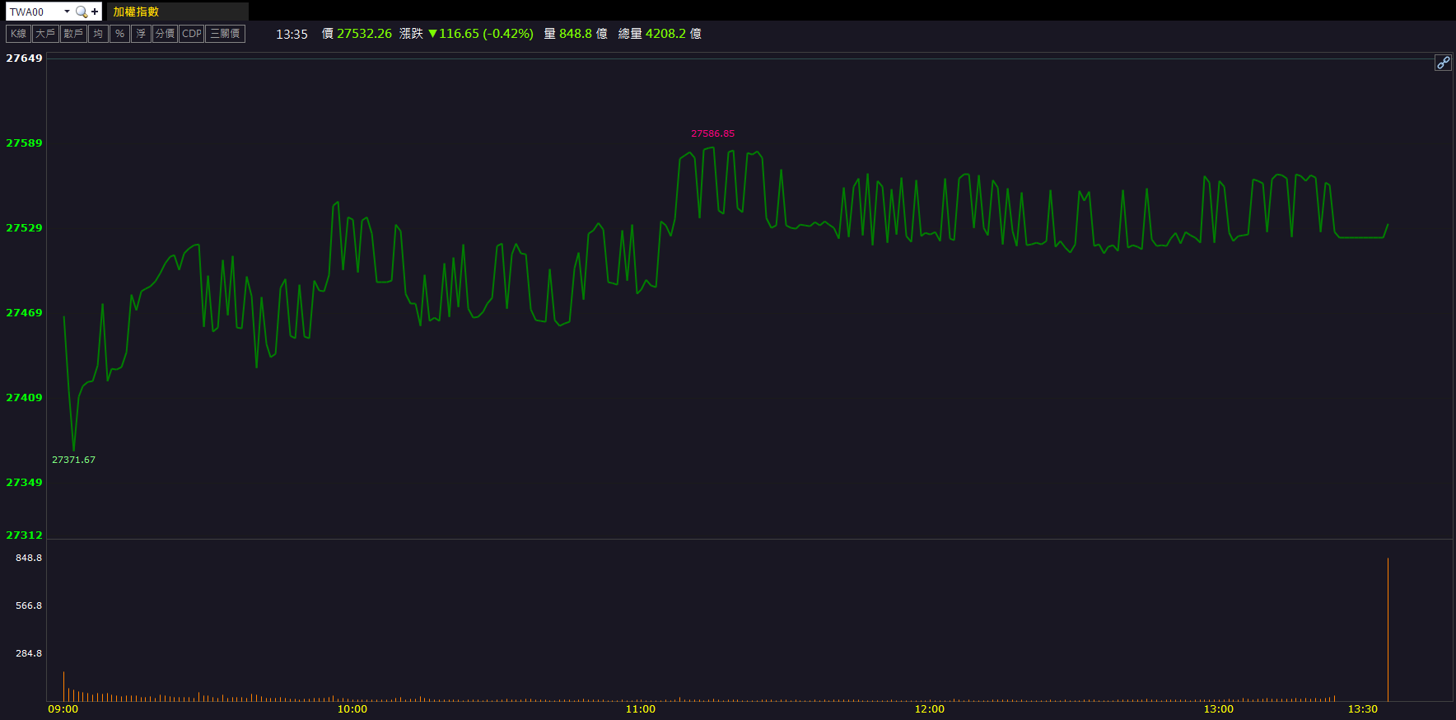The image size is (1456, 720).
Task: Switch to the K線 chart view
Action: pos(18,34)
